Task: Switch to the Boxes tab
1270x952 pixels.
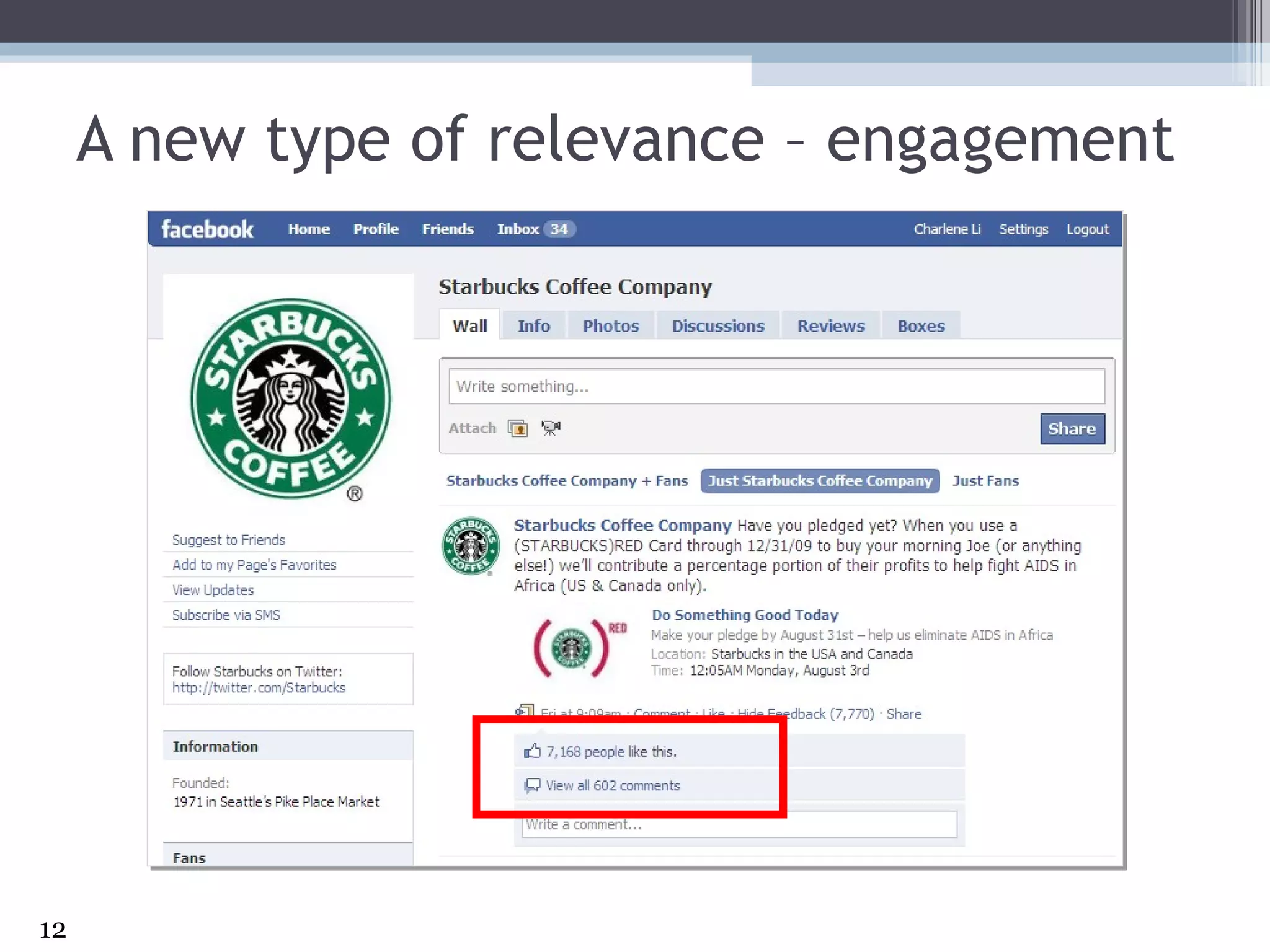Action: pyautogui.click(x=921, y=326)
